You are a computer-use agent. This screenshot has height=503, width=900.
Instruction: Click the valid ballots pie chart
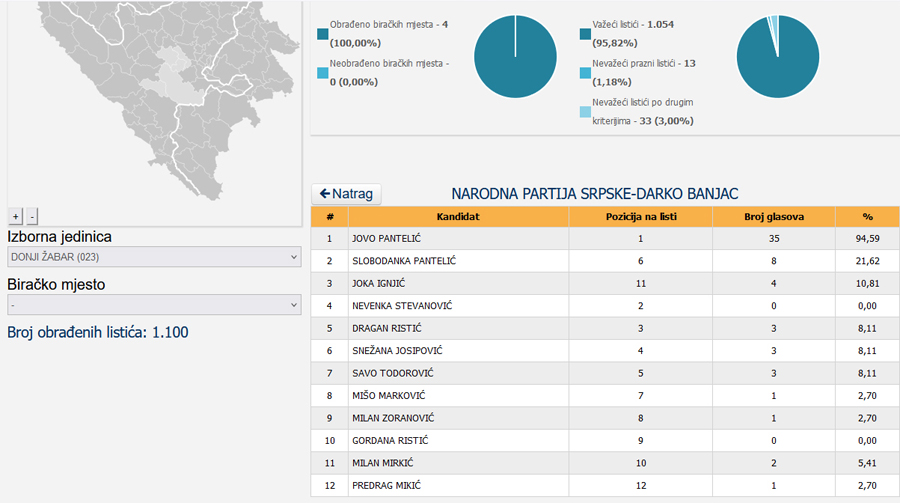tap(778, 56)
